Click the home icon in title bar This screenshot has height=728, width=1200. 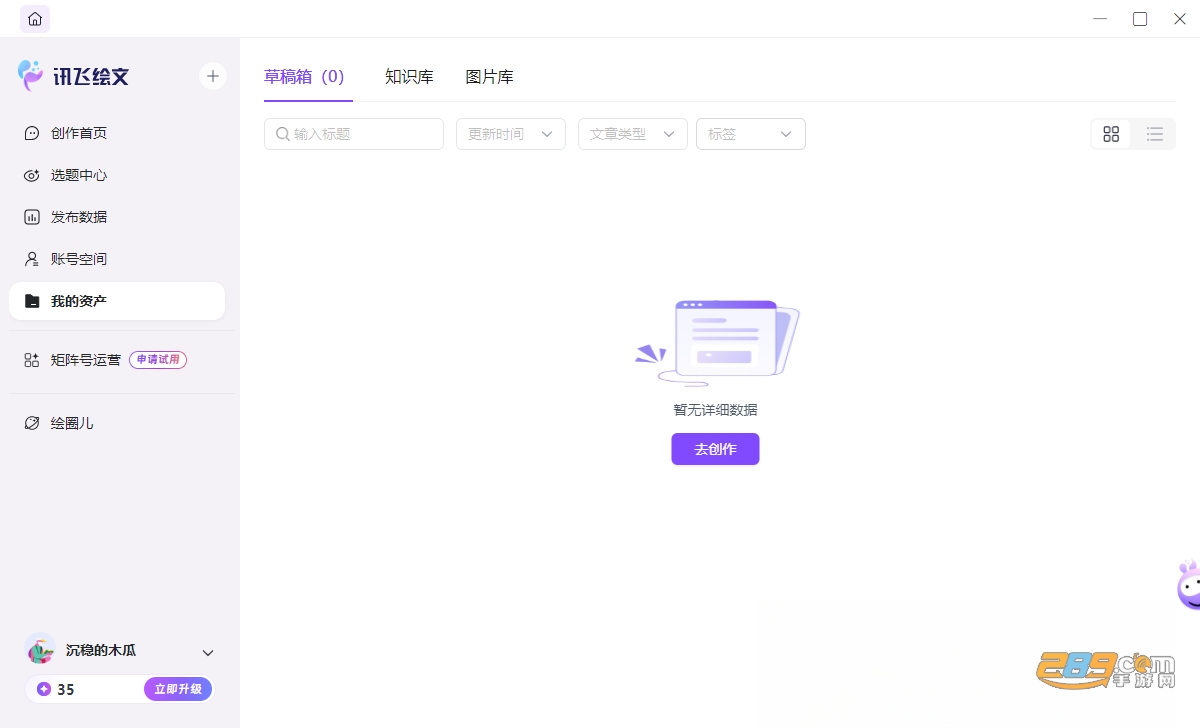[x=35, y=19]
